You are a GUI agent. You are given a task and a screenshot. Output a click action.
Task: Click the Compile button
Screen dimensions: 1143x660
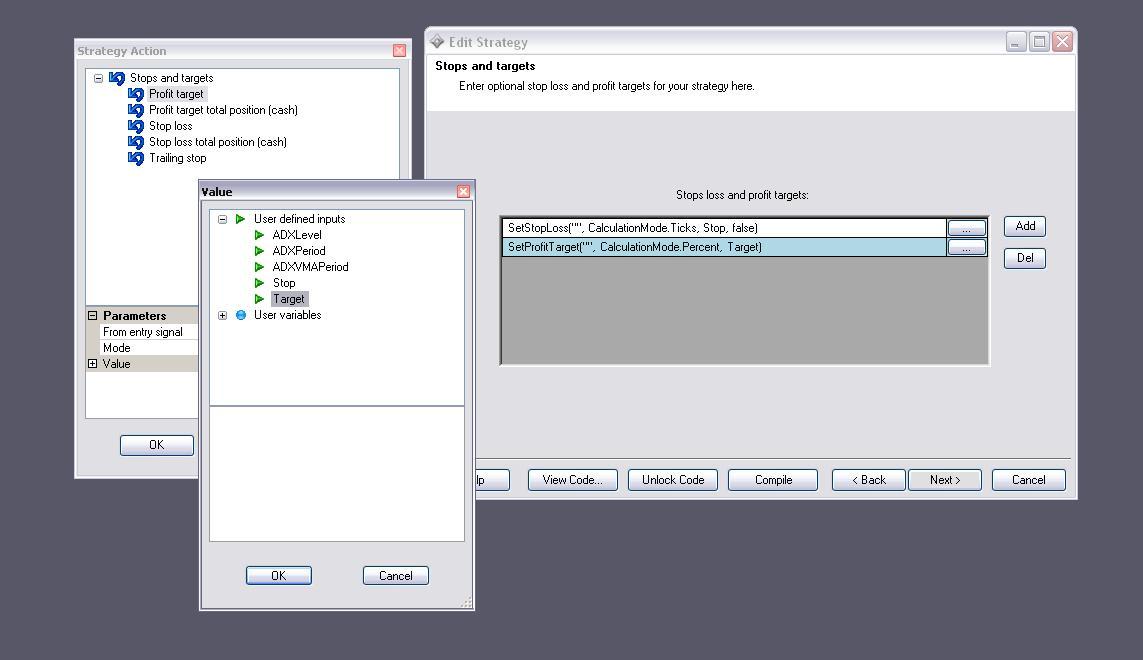pyautogui.click(x=773, y=480)
